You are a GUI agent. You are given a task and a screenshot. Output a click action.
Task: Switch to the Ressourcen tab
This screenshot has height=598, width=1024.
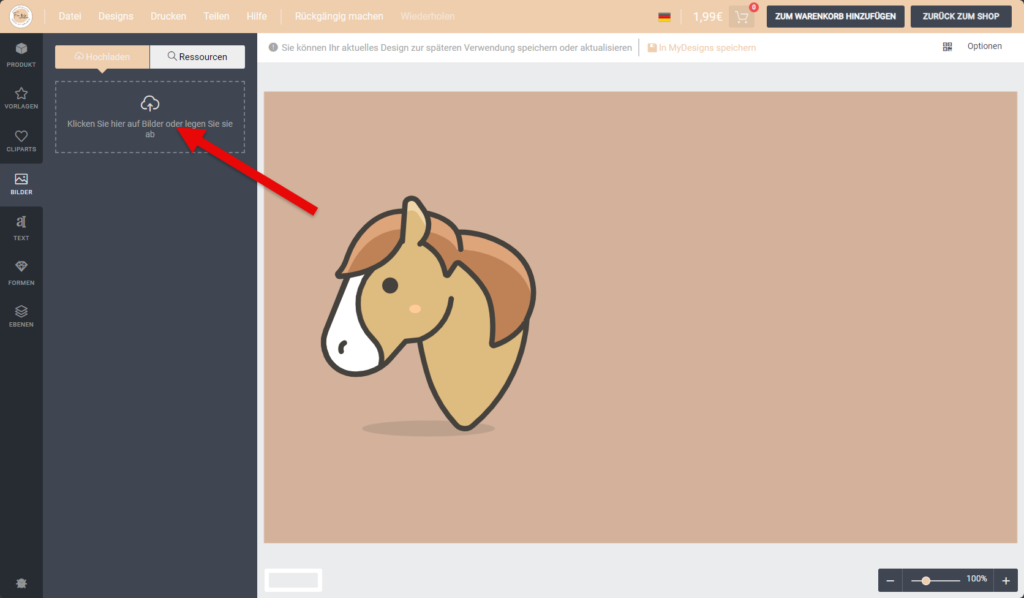pyautogui.click(x=197, y=57)
